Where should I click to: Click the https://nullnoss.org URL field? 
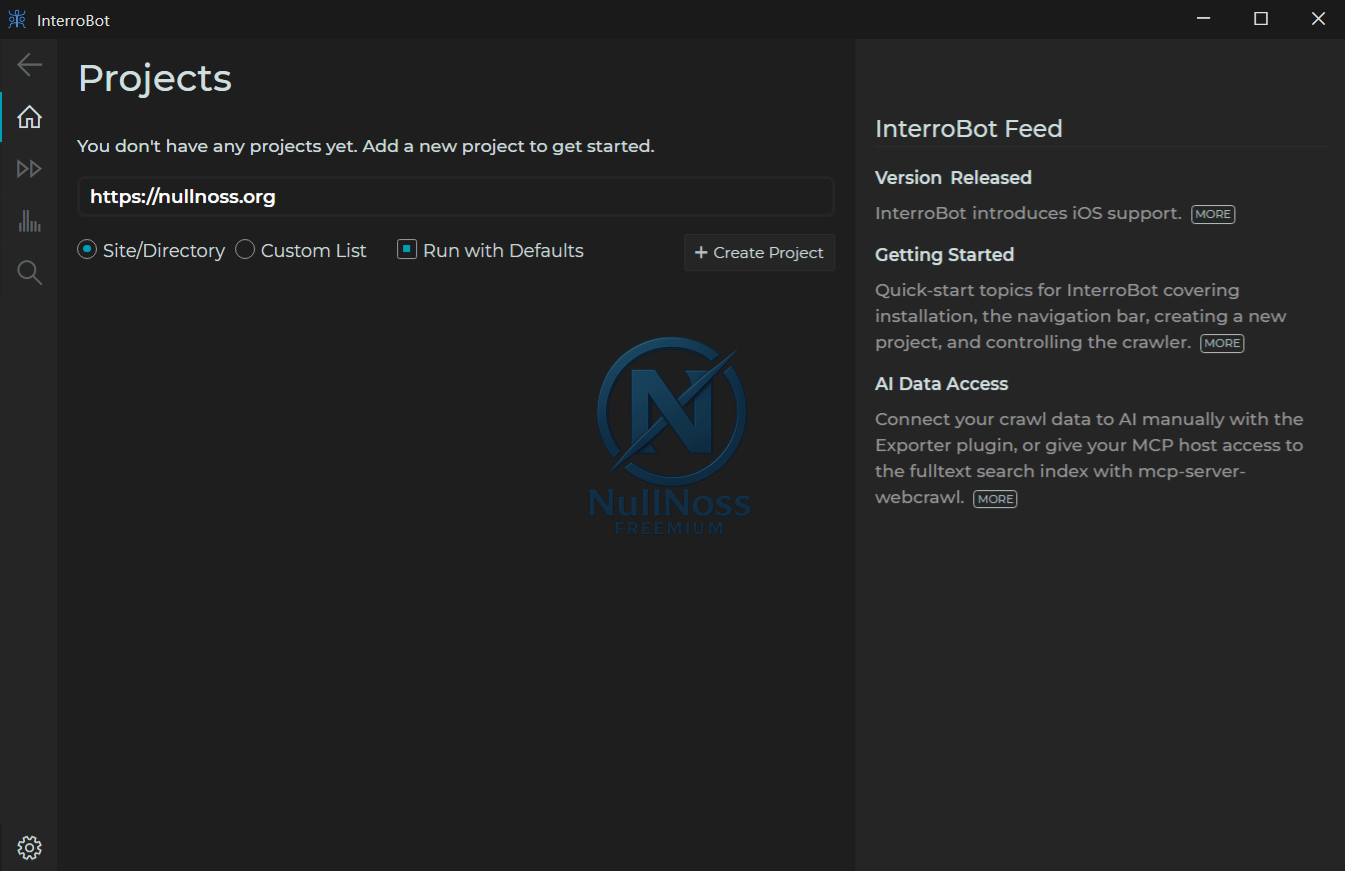[455, 196]
